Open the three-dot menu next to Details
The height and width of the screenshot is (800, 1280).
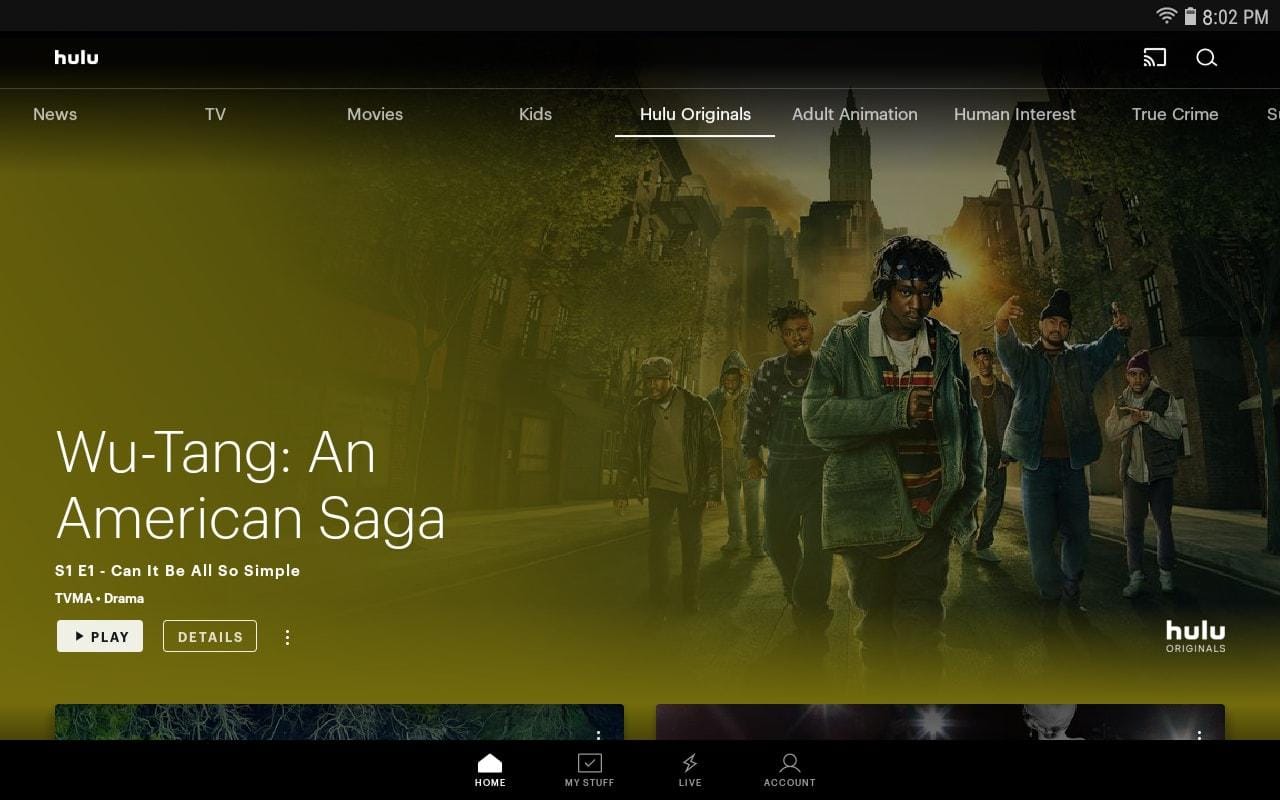288,637
